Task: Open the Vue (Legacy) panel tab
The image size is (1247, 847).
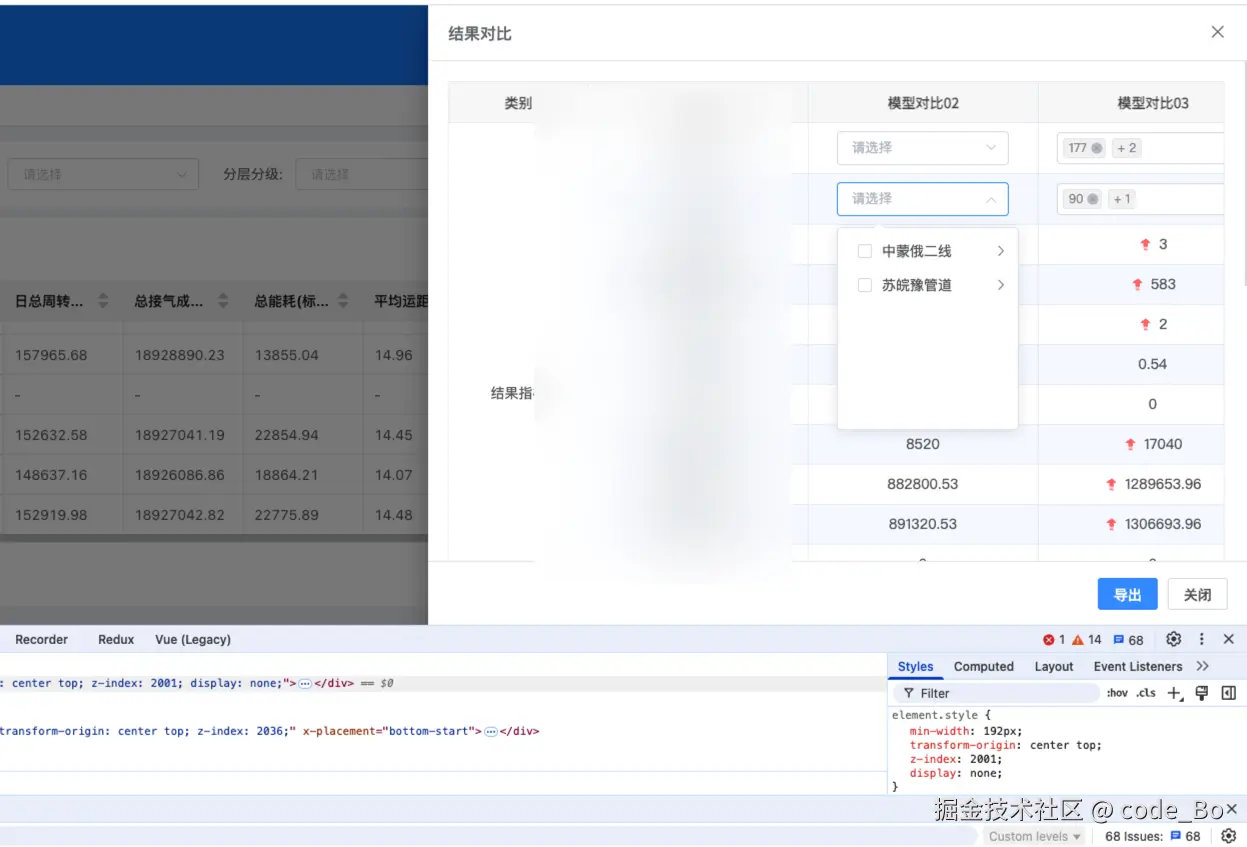Action: [193, 639]
